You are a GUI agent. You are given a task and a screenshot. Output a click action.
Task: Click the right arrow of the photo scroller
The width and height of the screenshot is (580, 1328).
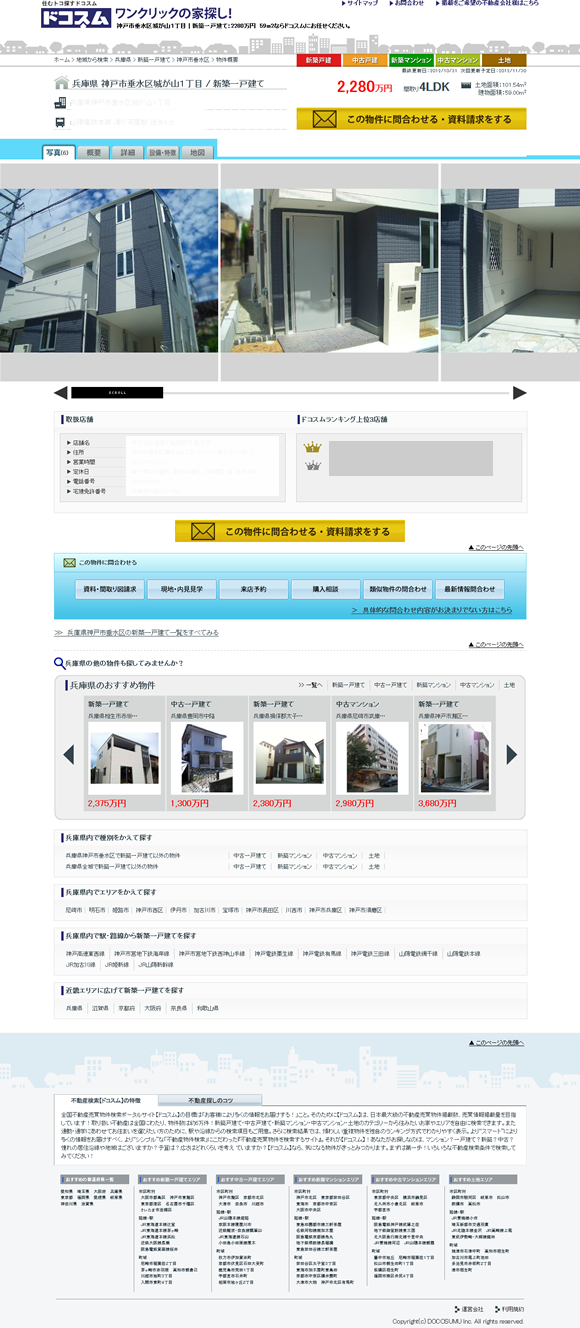click(519, 392)
